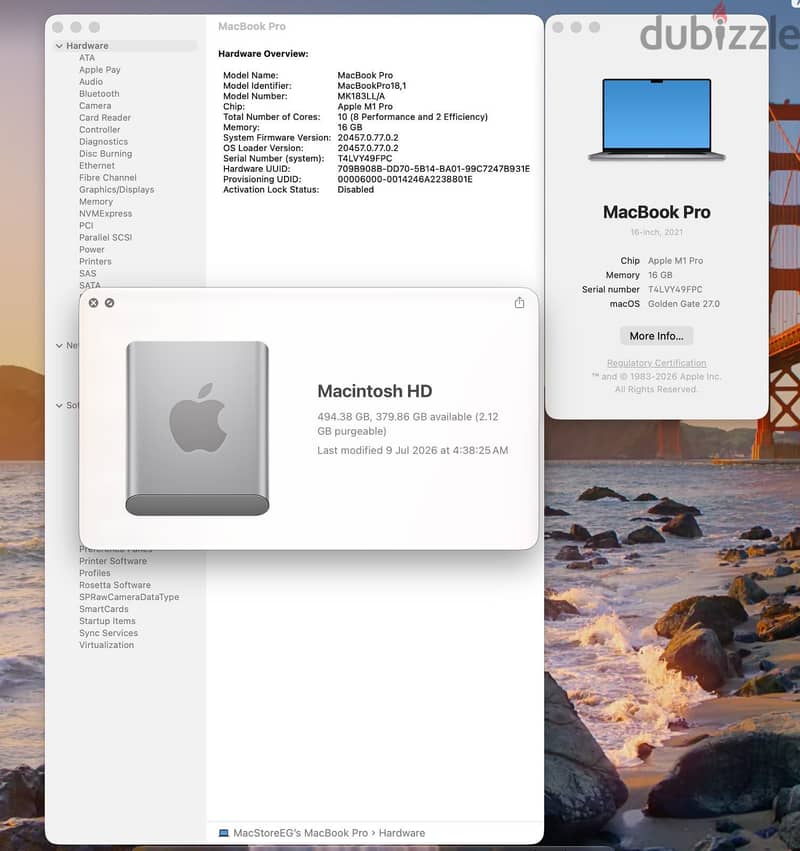800x851 pixels.
Task: Collapse the Software section chevron
Action: 59,405
